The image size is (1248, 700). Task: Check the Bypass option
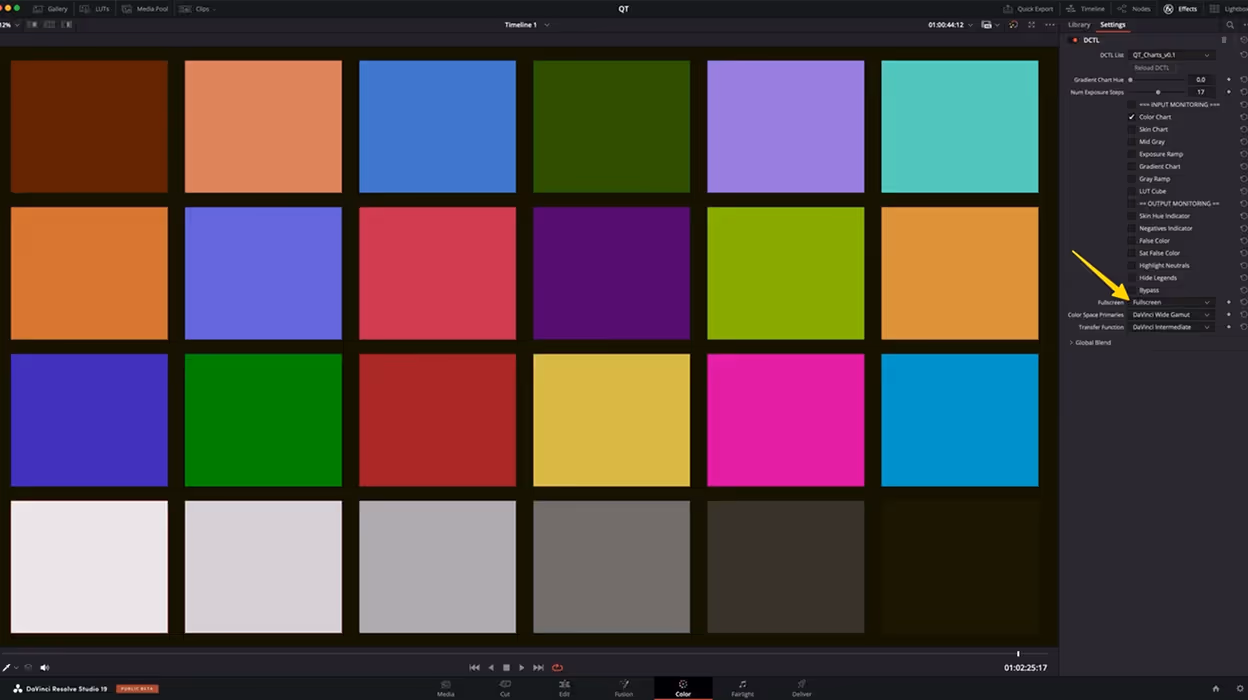point(1132,290)
